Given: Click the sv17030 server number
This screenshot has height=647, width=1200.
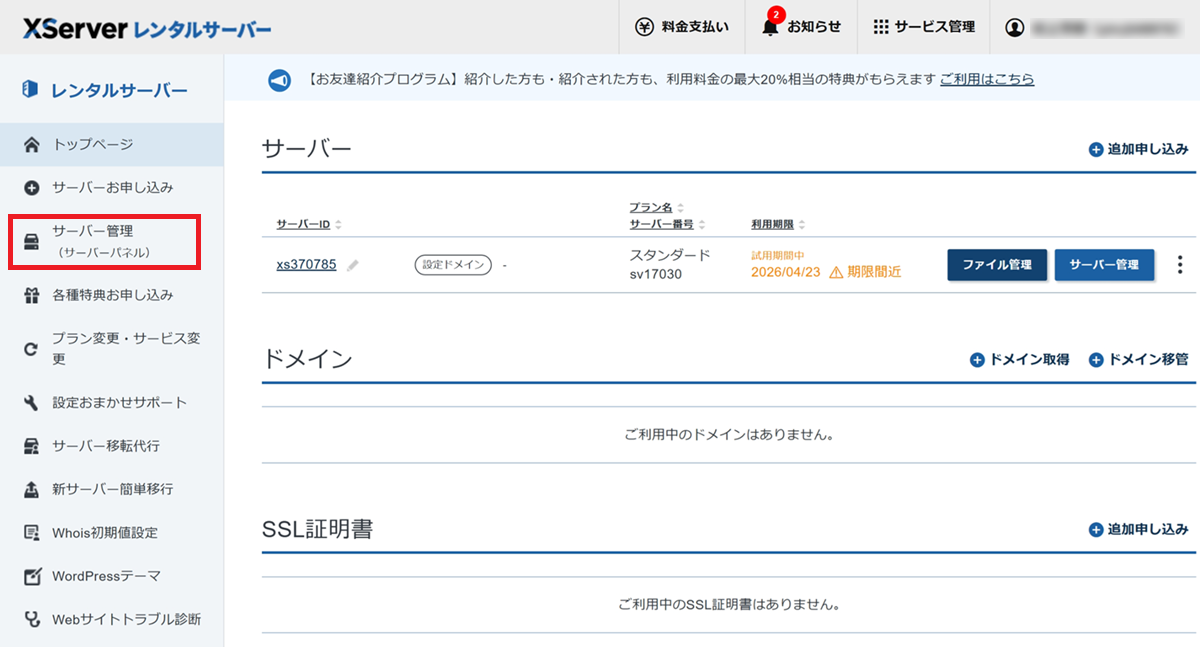Looking at the screenshot, I should click(x=656, y=274).
